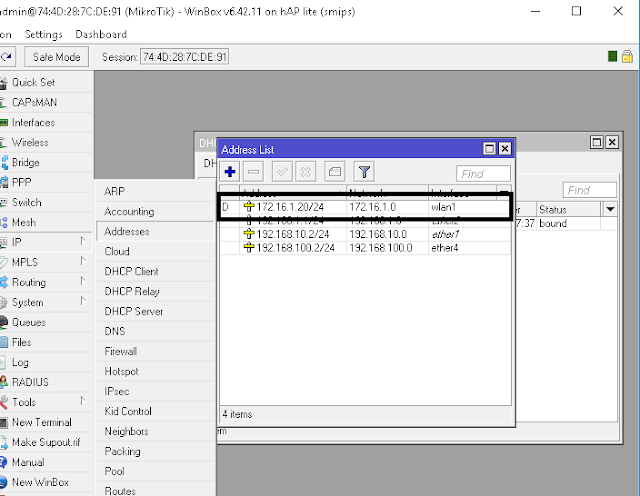Click the enable checkmark button in Address List

(x=282, y=172)
